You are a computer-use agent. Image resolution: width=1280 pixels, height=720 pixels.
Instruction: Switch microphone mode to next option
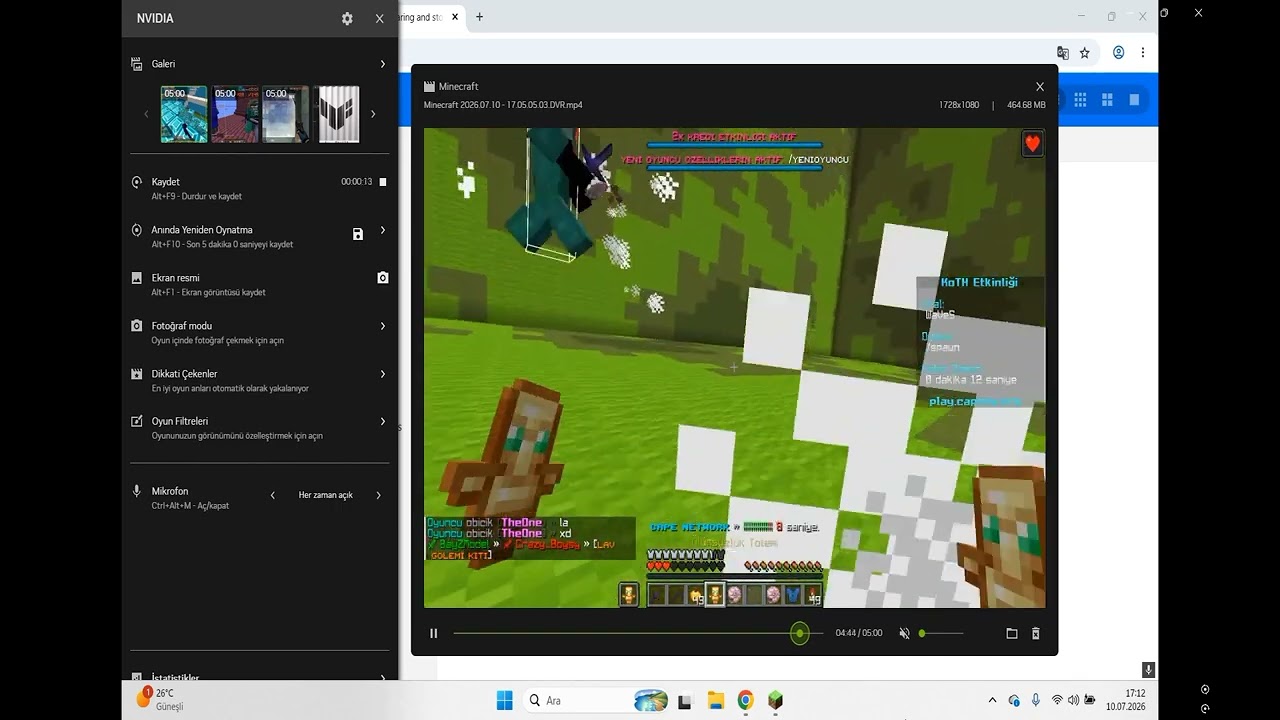click(378, 495)
